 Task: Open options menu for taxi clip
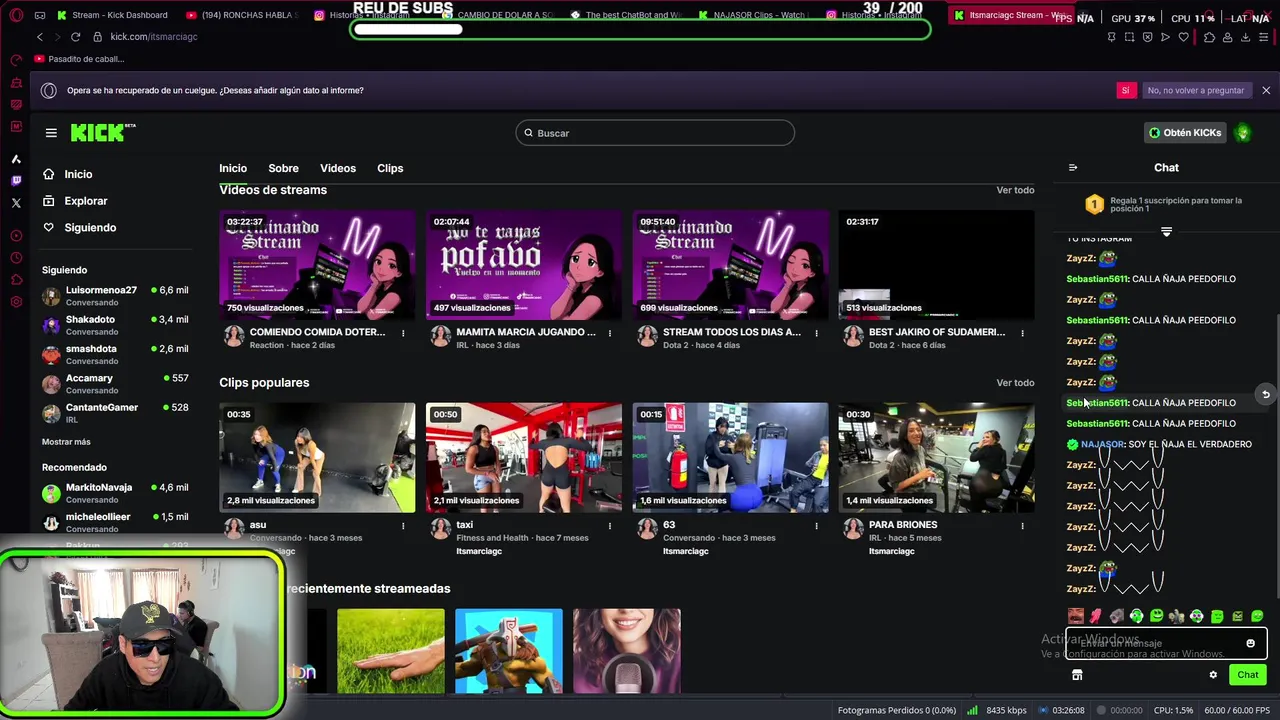[x=609, y=525]
